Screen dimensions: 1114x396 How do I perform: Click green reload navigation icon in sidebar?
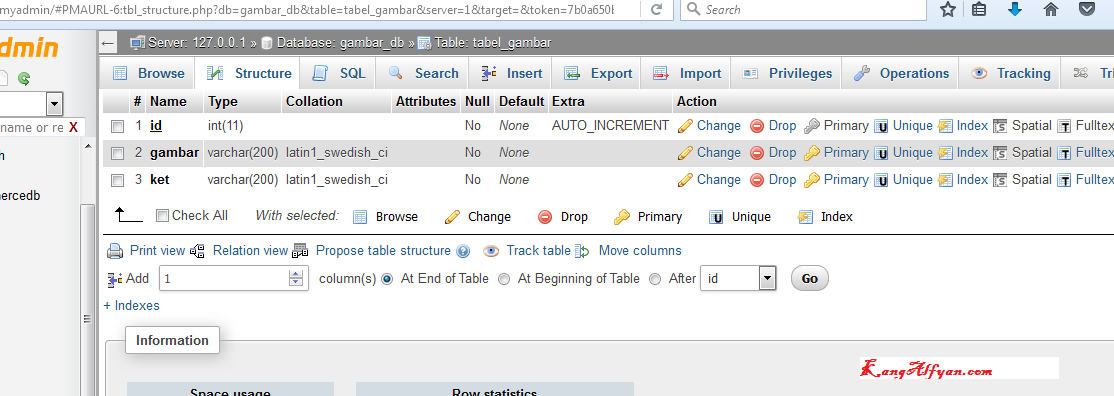pos(24,78)
